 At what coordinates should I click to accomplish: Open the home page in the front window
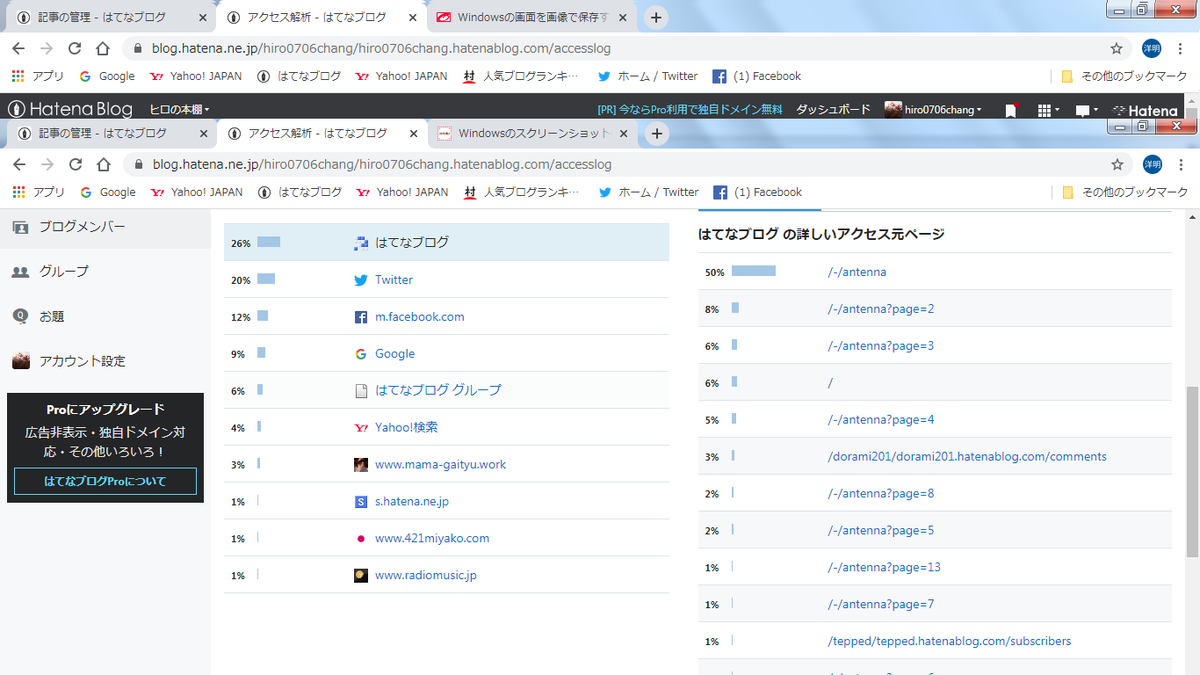click(103, 164)
